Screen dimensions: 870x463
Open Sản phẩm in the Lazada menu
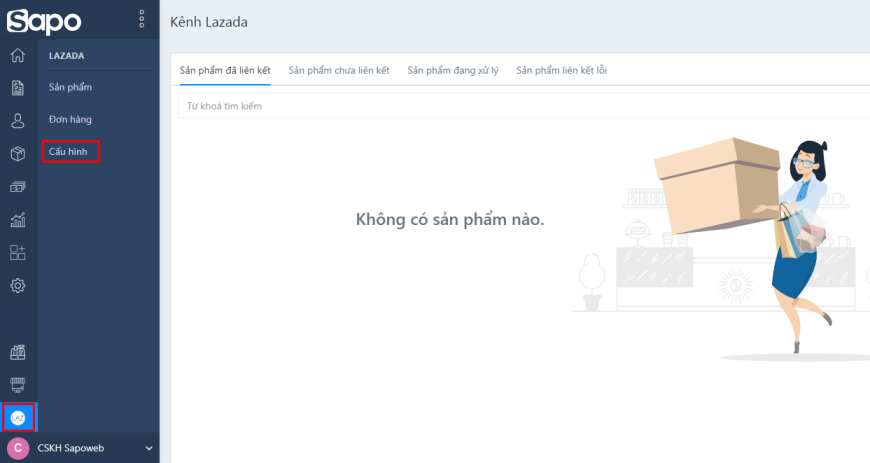coord(70,87)
